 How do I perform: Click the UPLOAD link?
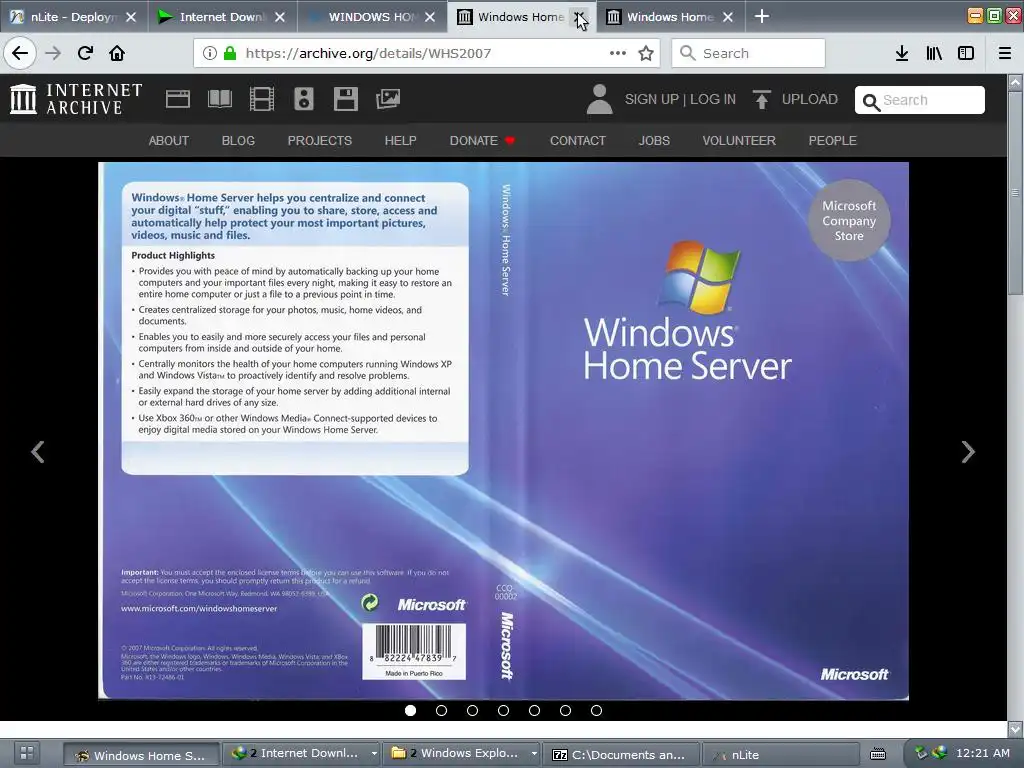coord(810,99)
